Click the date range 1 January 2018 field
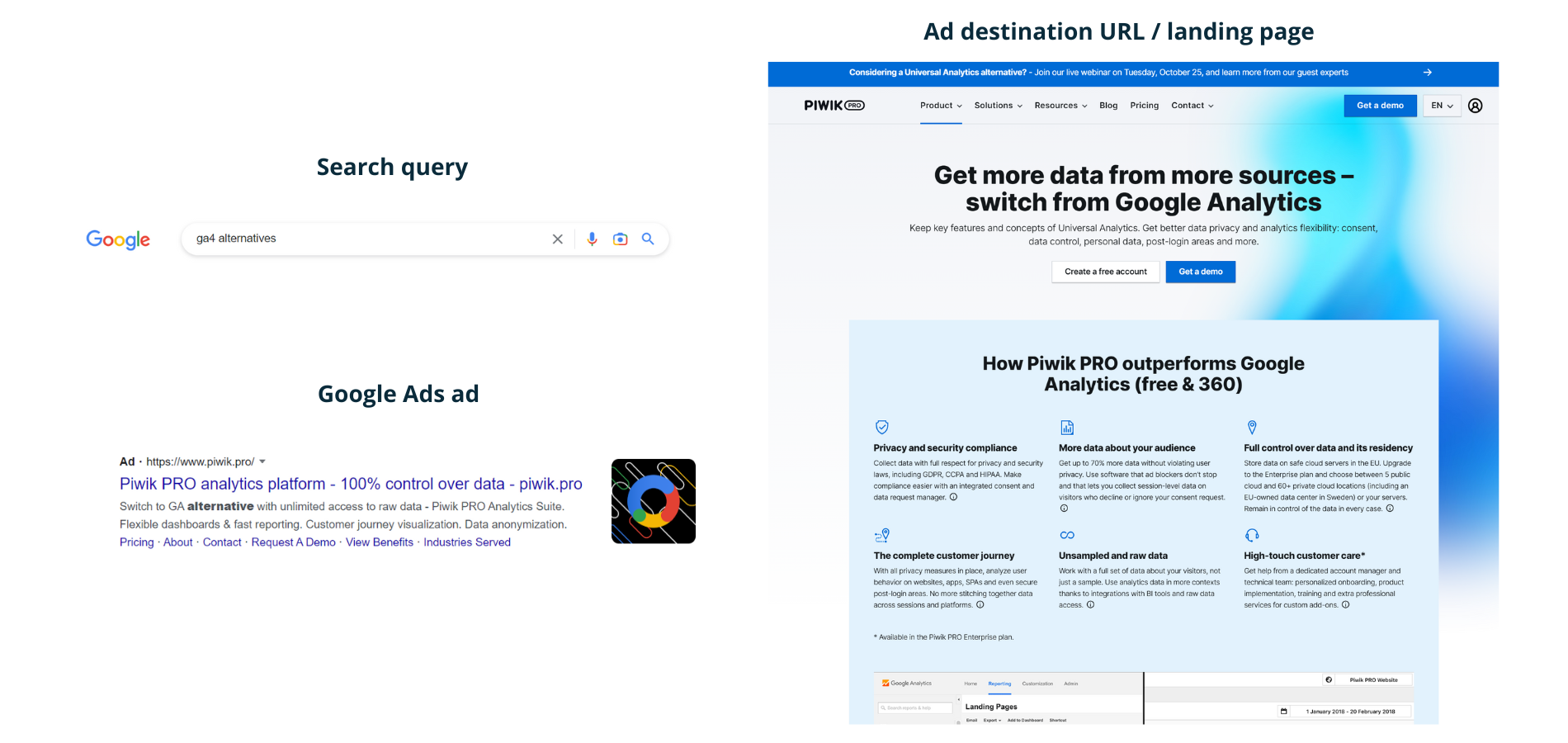Image resolution: width=1568 pixels, height=743 pixels. click(x=1344, y=711)
